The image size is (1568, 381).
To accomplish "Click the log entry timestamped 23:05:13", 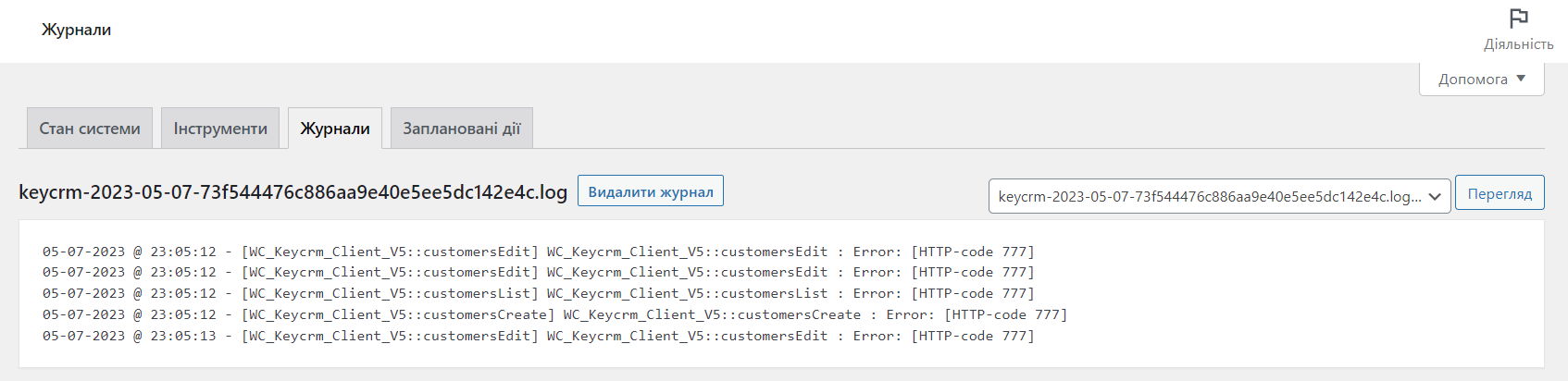I will (538, 336).
